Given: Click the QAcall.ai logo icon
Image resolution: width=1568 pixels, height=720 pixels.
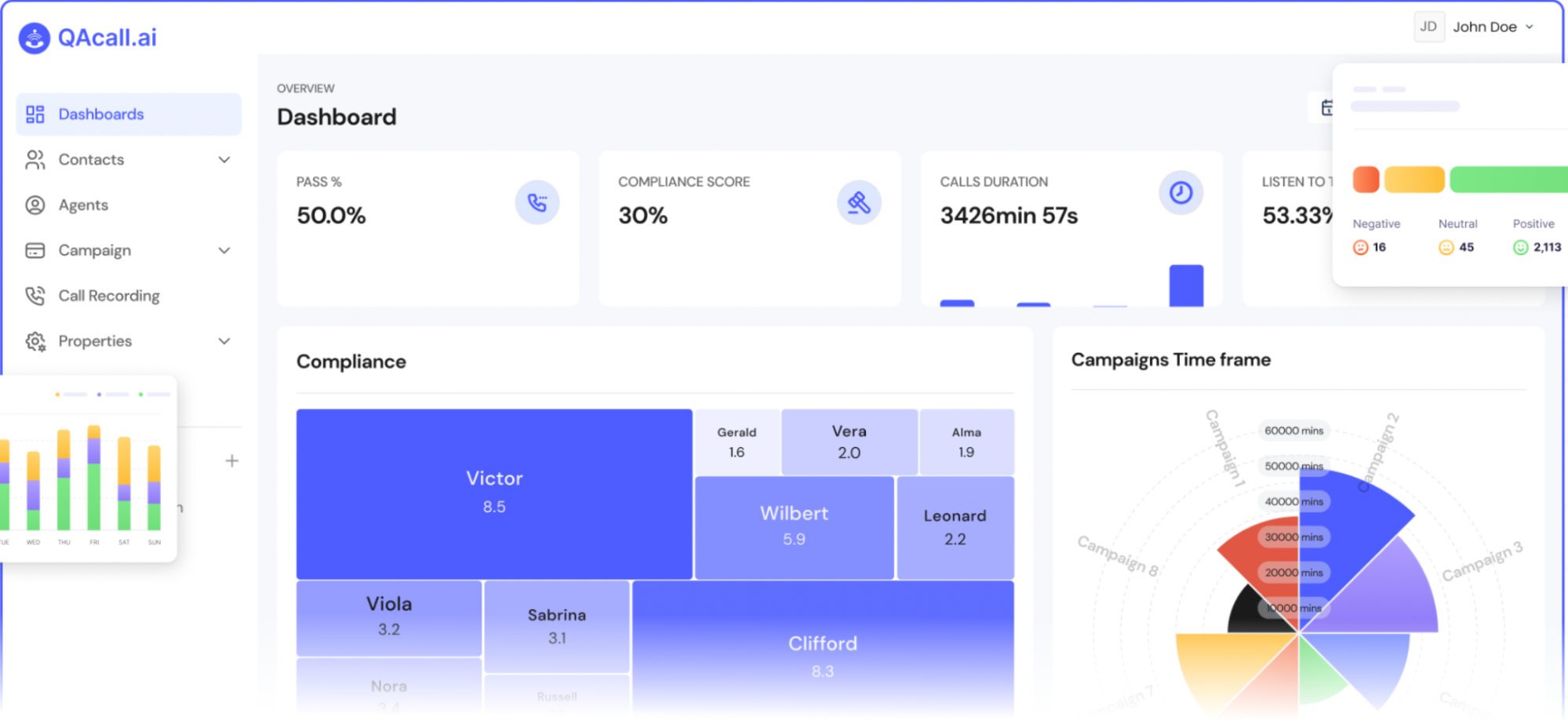Looking at the screenshot, I should pos(34,38).
